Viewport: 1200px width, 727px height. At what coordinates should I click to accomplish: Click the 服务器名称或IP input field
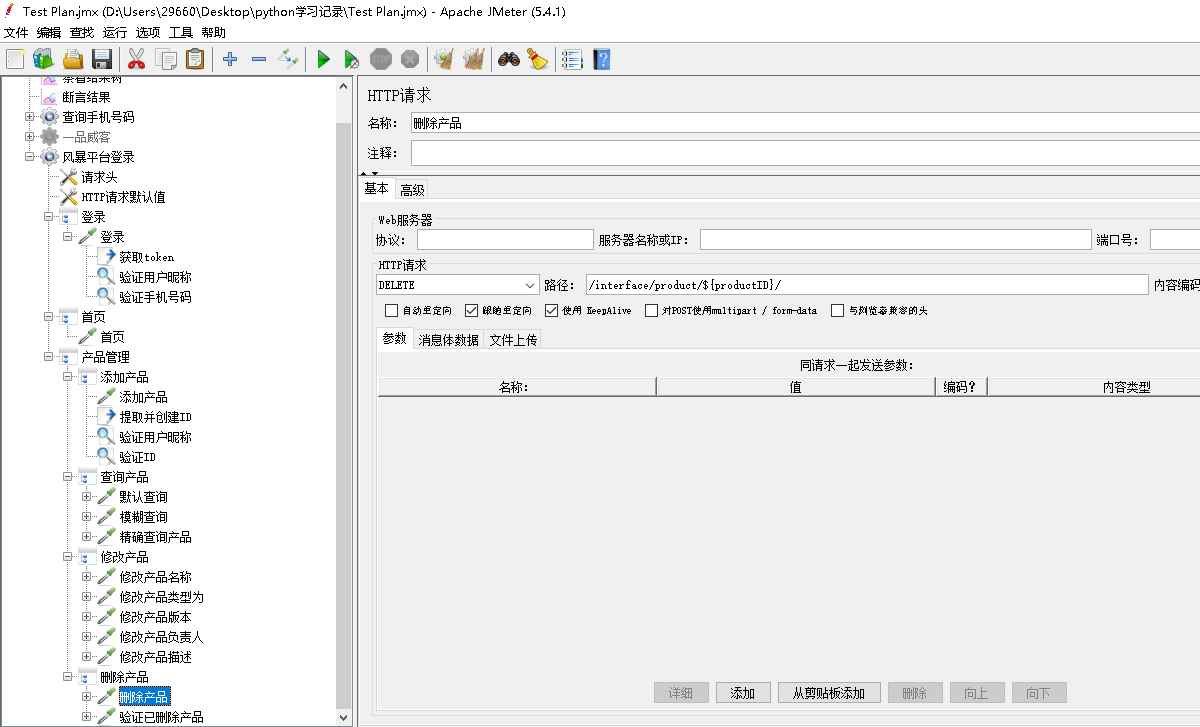click(x=895, y=240)
